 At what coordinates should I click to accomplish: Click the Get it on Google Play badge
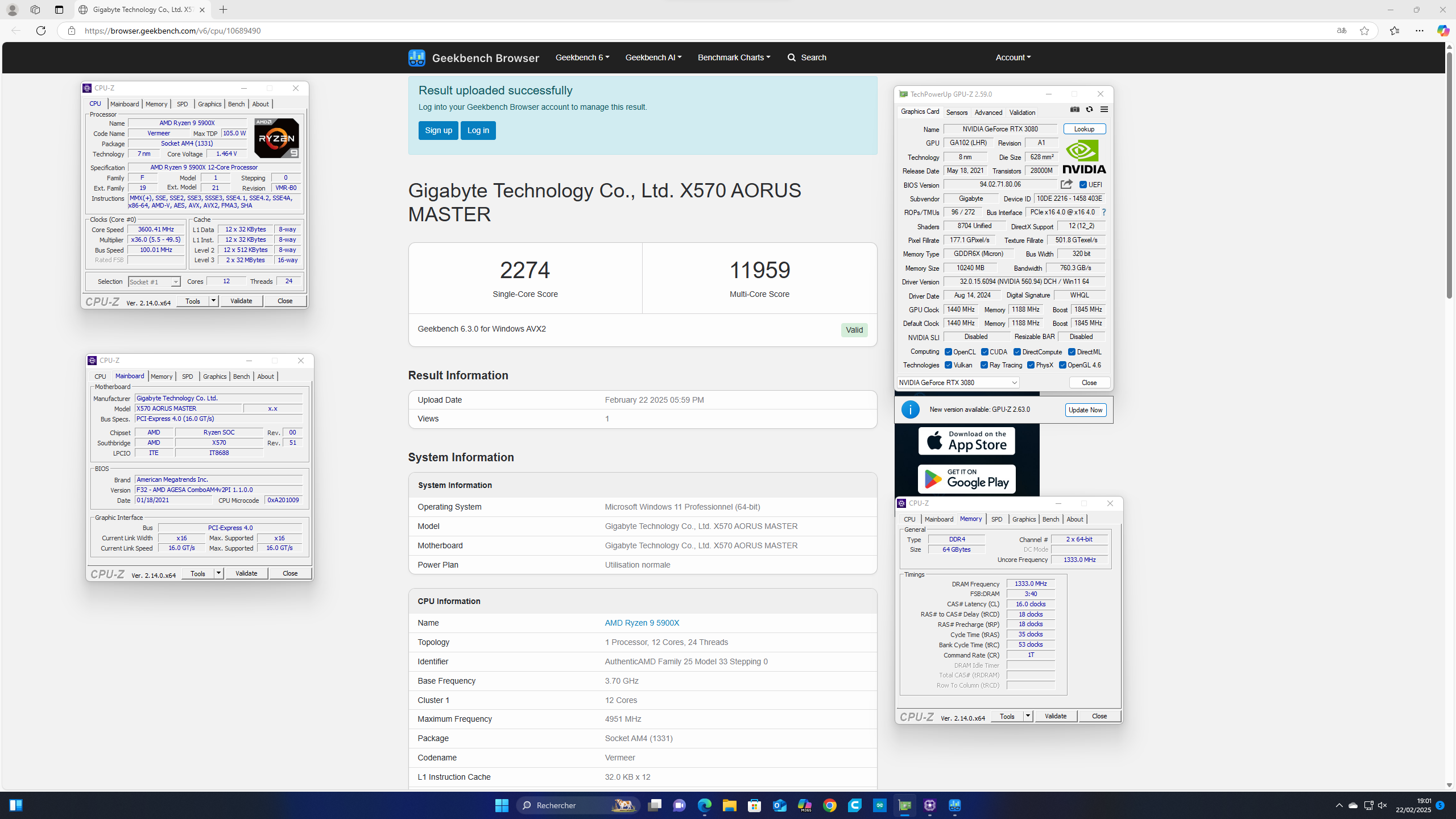pyautogui.click(x=966, y=479)
